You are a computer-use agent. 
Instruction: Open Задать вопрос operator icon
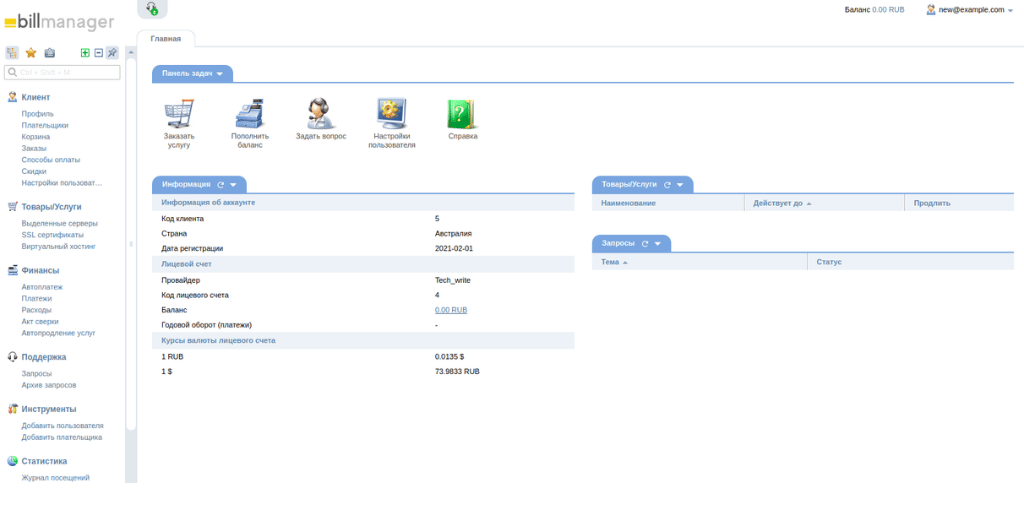pyautogui.click(x=321, y=113)
